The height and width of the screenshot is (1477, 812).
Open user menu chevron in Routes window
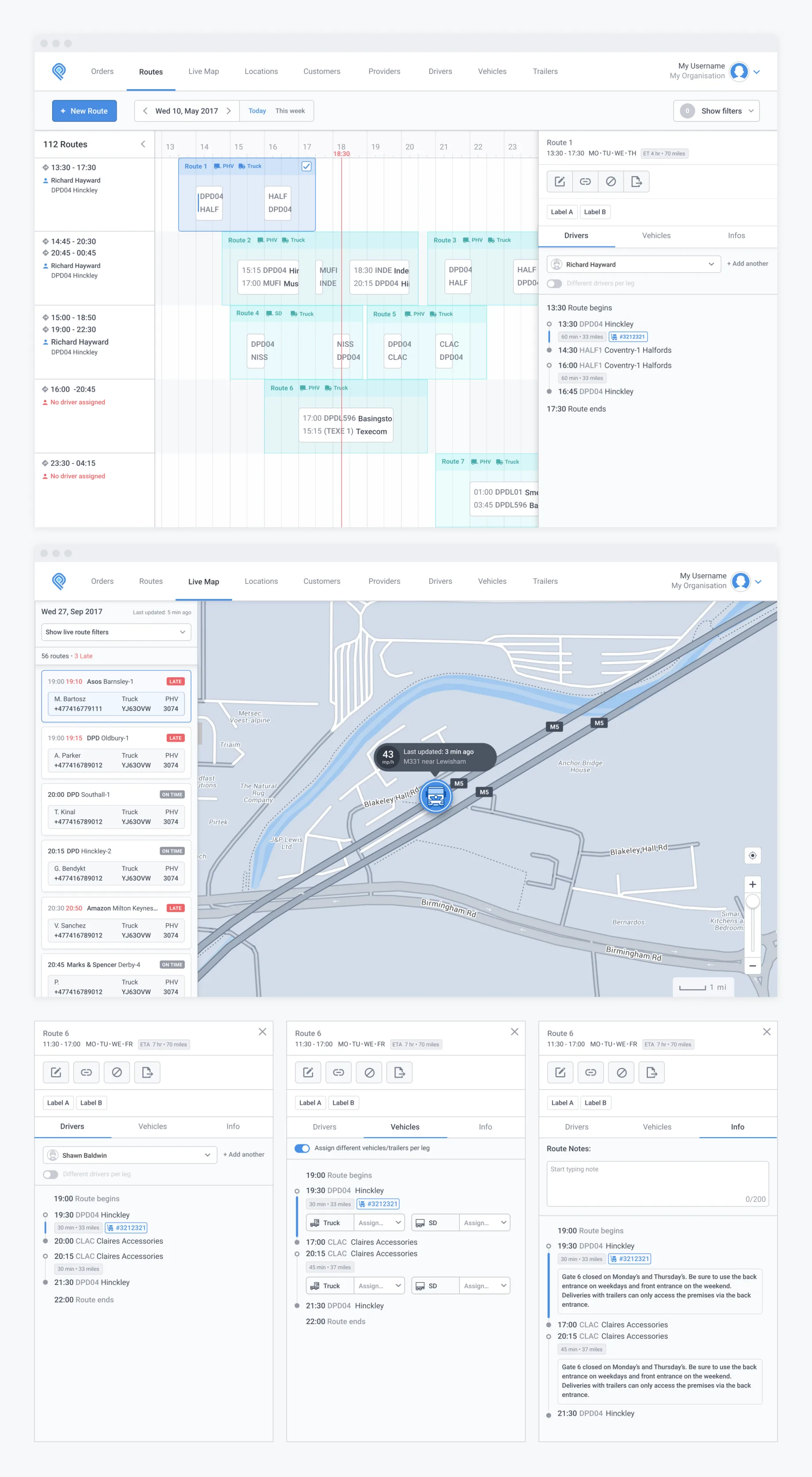pyautogui.click(x=757, y=72)
